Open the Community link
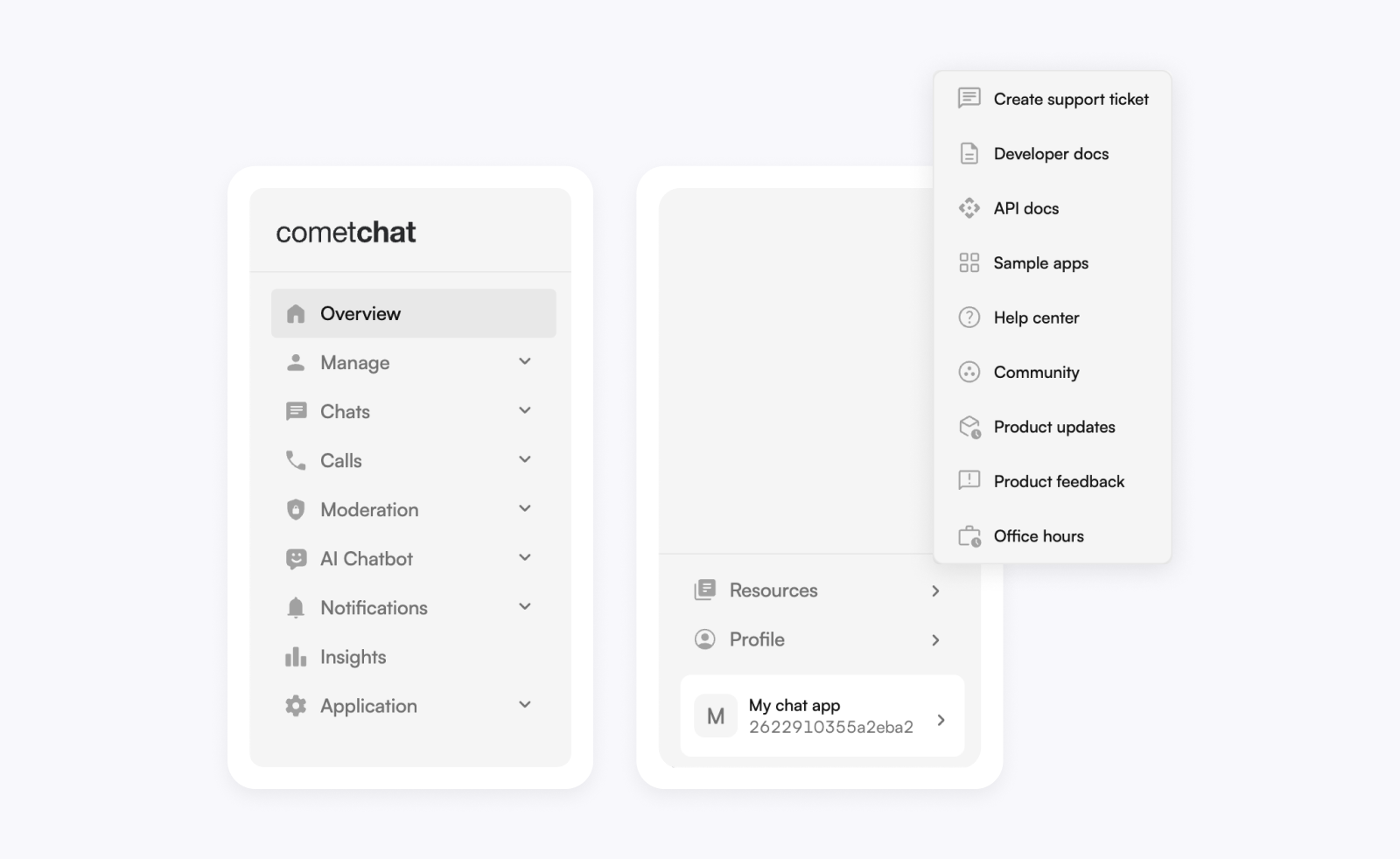 tap(1036, 373)
